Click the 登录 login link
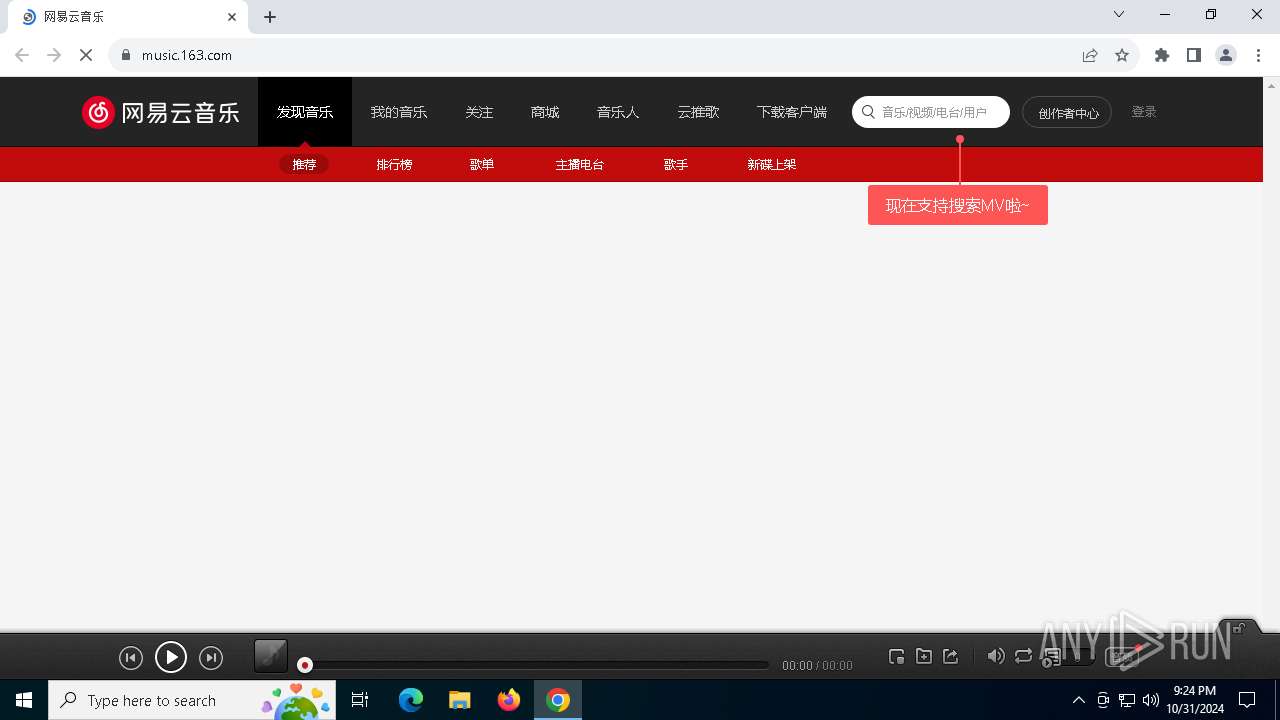This screenshot has width=1280, height=720. 1144,112
